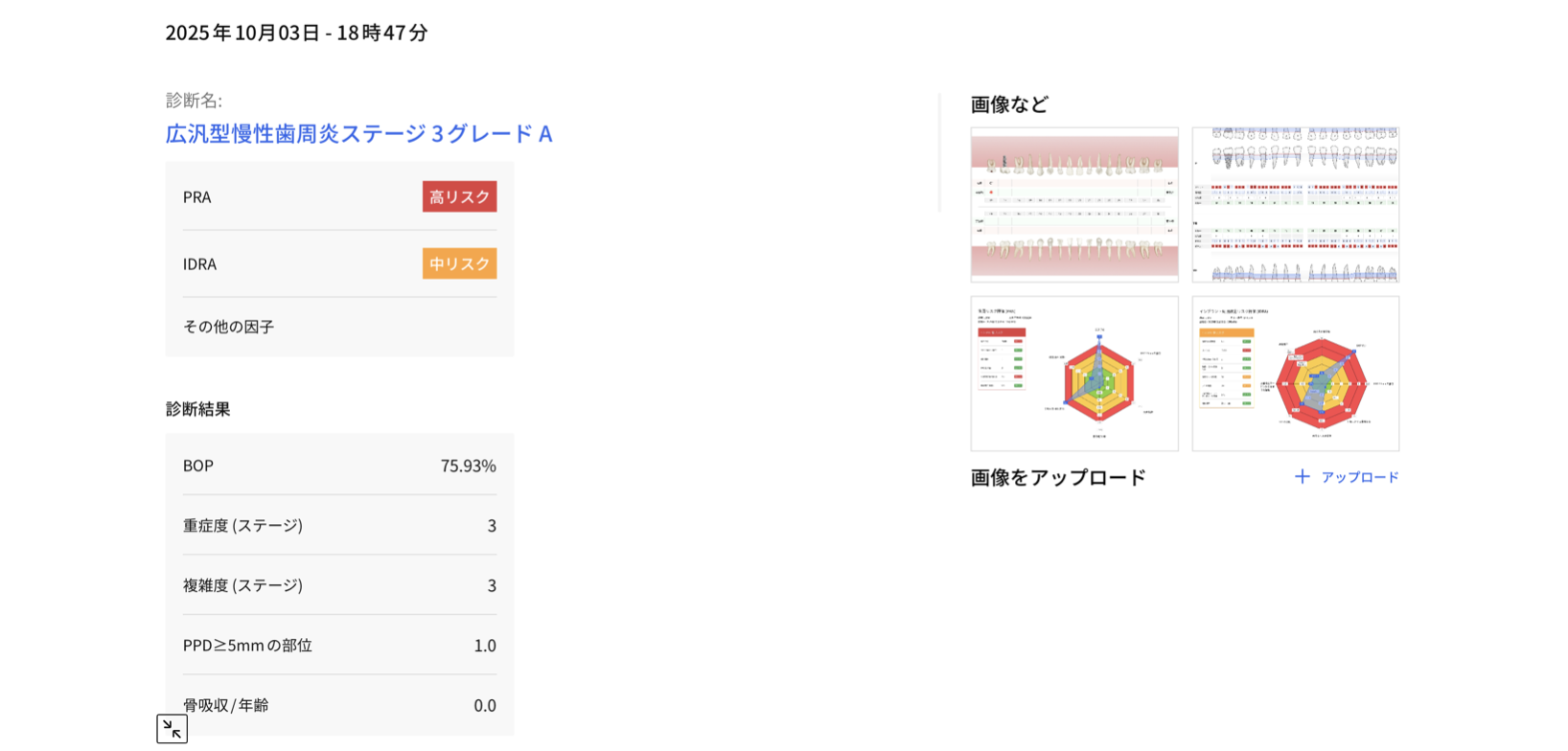This screenshot has width=1568, height=751.
Task: Open the PRA radar chart thumbnail with red header
Action: coord(1074,374)
